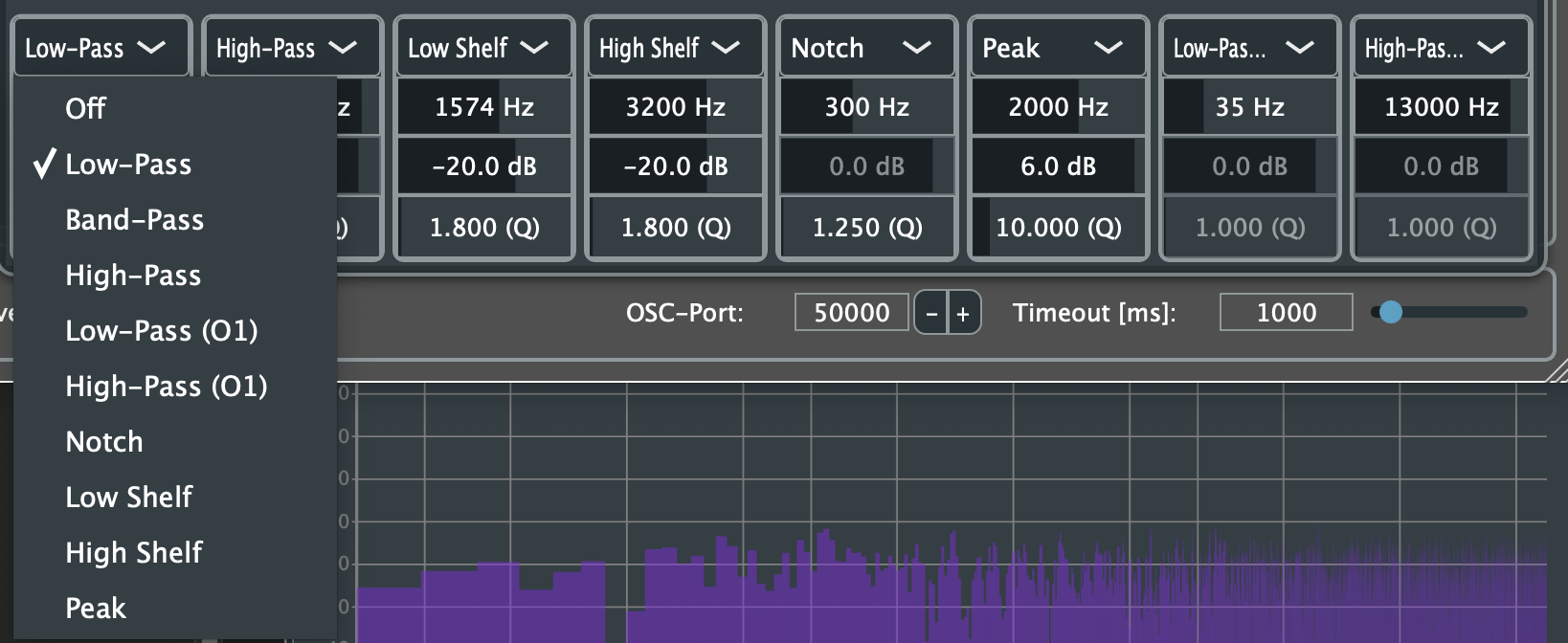Click the OSC-Port number field
This screenshot has height=643, width=1568.
tap(851, 313)
